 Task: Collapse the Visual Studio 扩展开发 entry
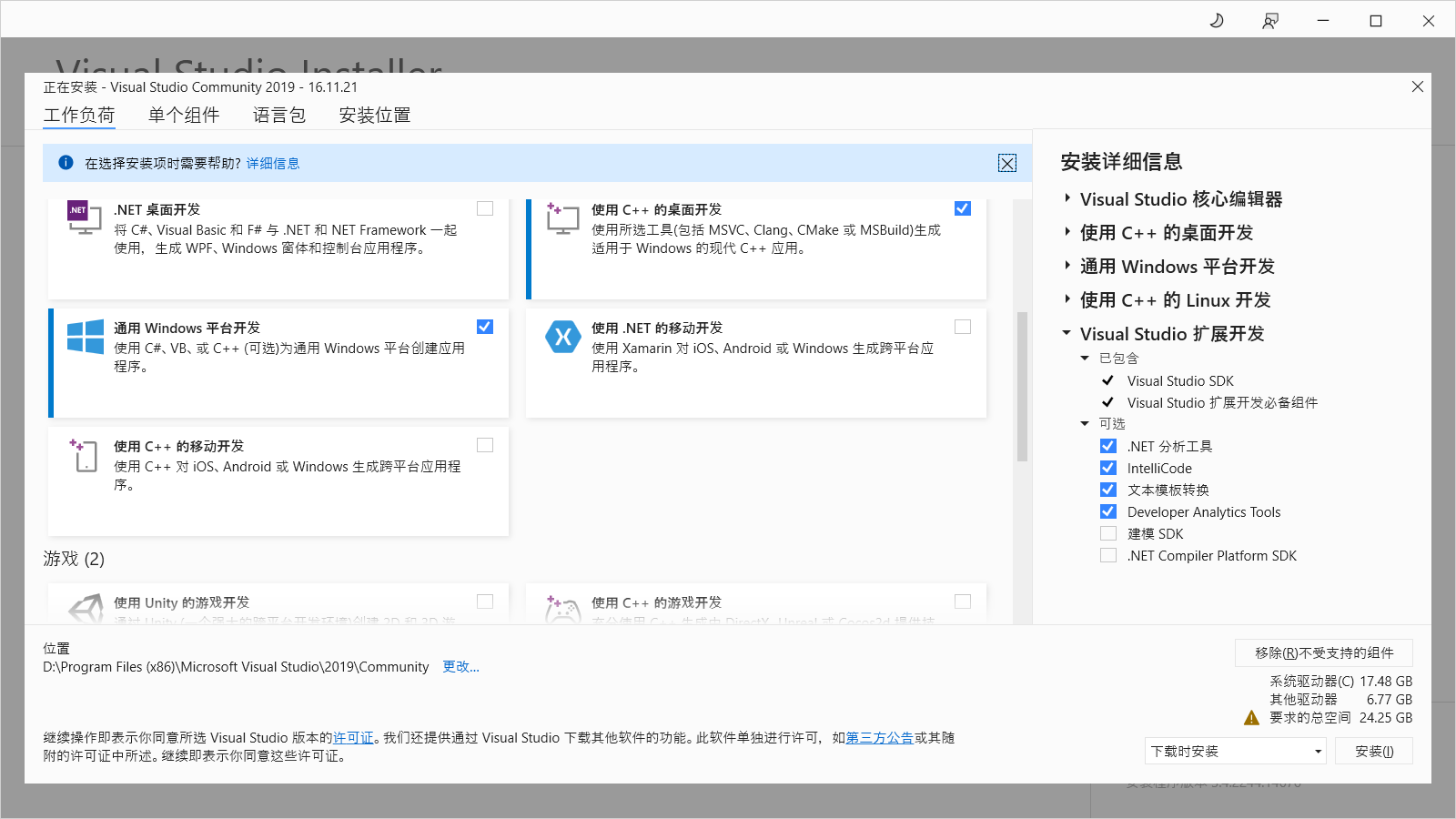click(x=1067, y=333)
